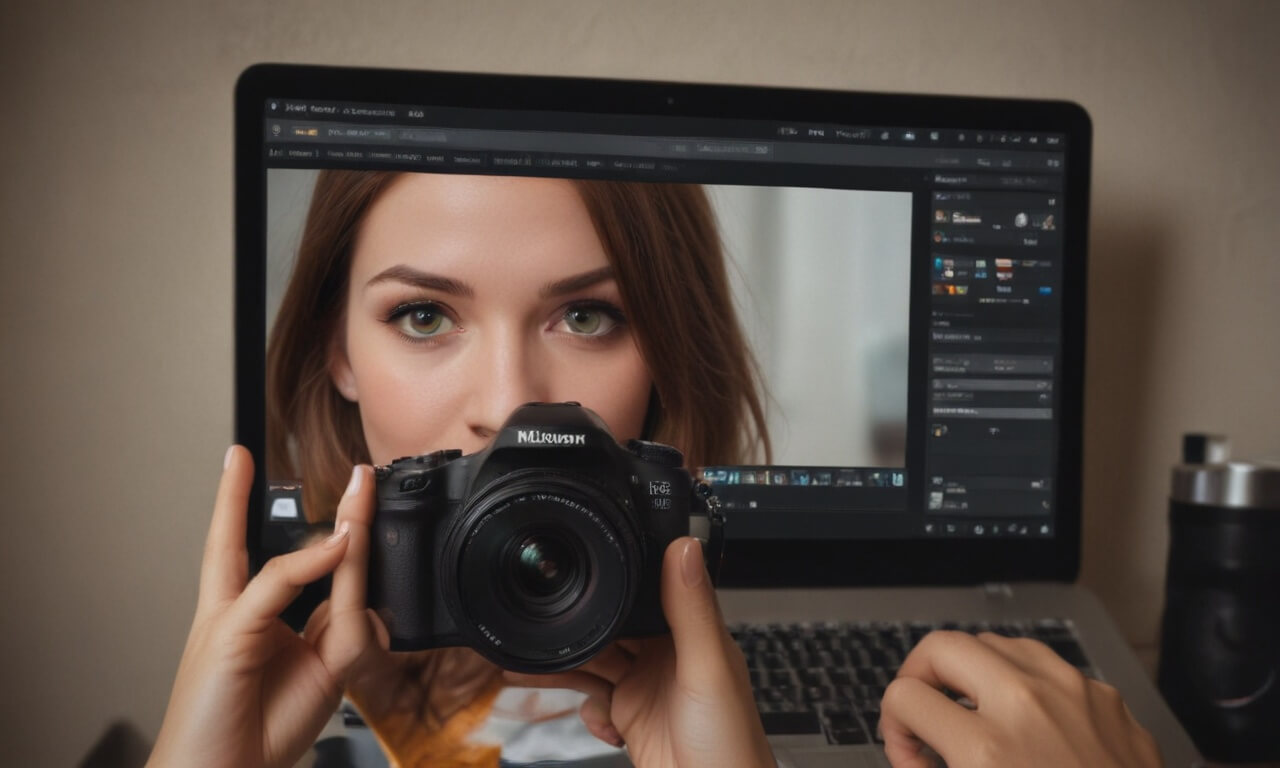Select the orange highlighted button in the top toolbar
The width and height of the screenshot is (1280, 768).
click(x=305, y=131)
